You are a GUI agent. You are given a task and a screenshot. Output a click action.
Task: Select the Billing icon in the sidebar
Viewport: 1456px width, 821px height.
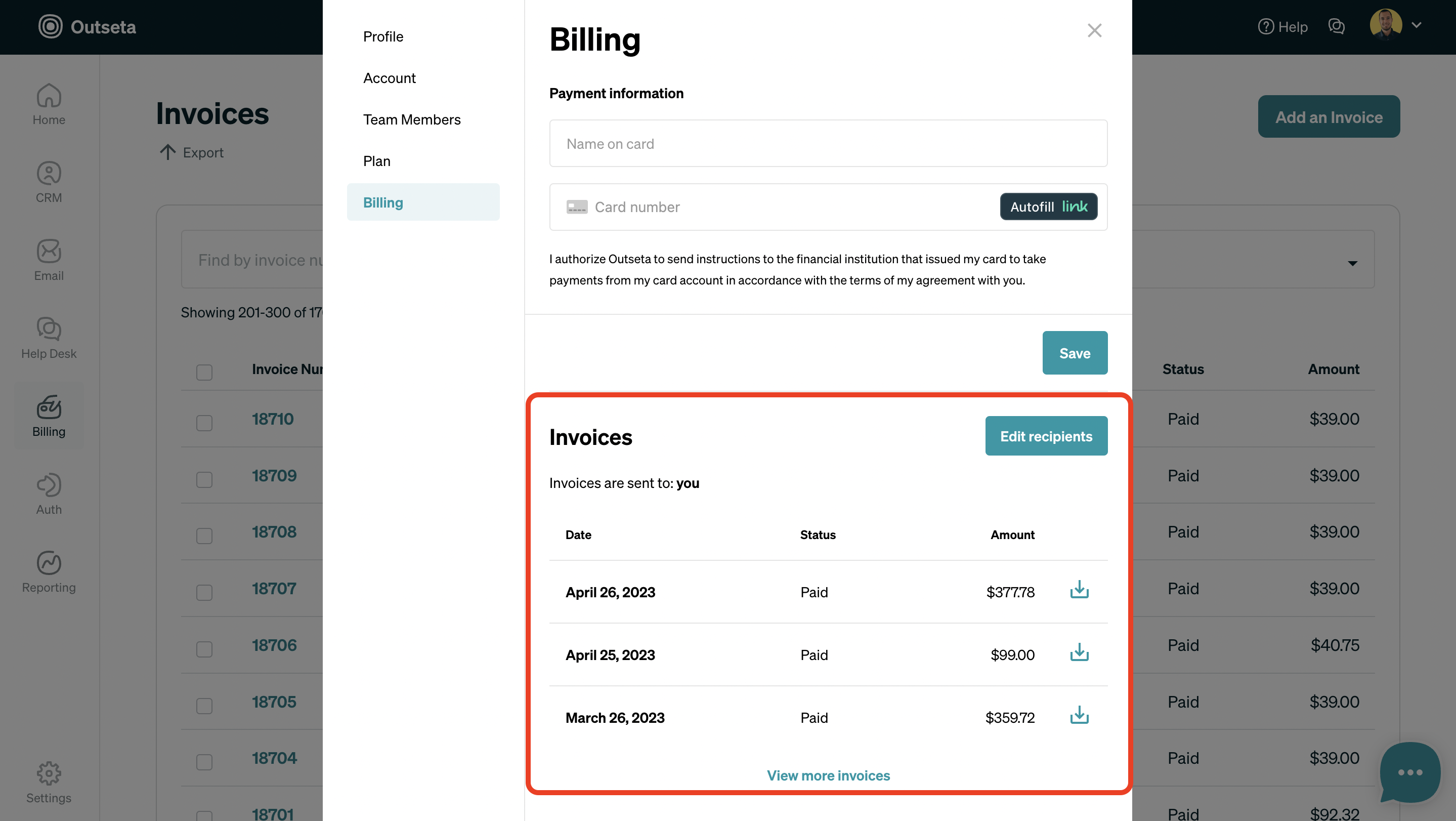coord(49,416)
